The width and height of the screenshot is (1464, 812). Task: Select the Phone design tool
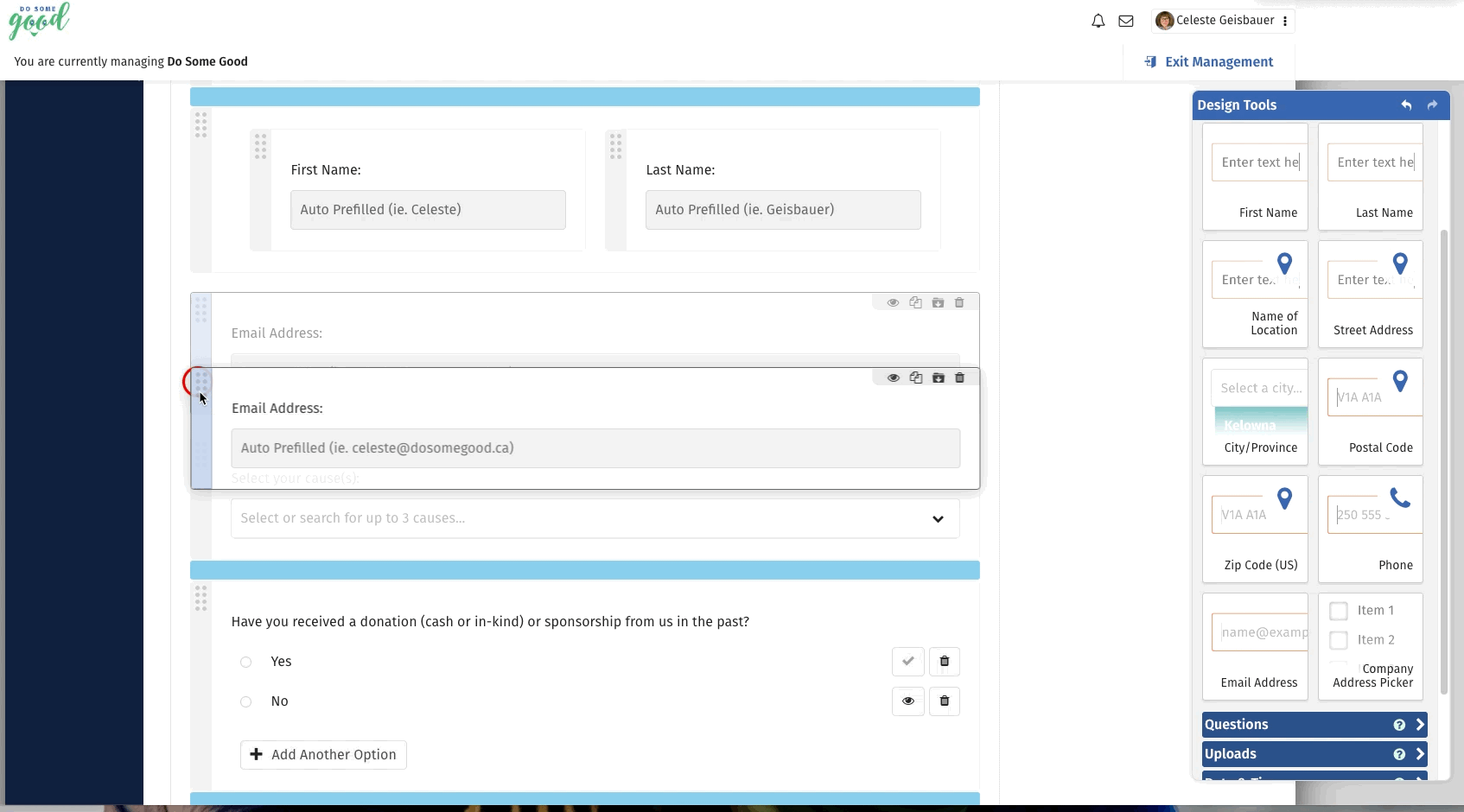pos(1371,530)
